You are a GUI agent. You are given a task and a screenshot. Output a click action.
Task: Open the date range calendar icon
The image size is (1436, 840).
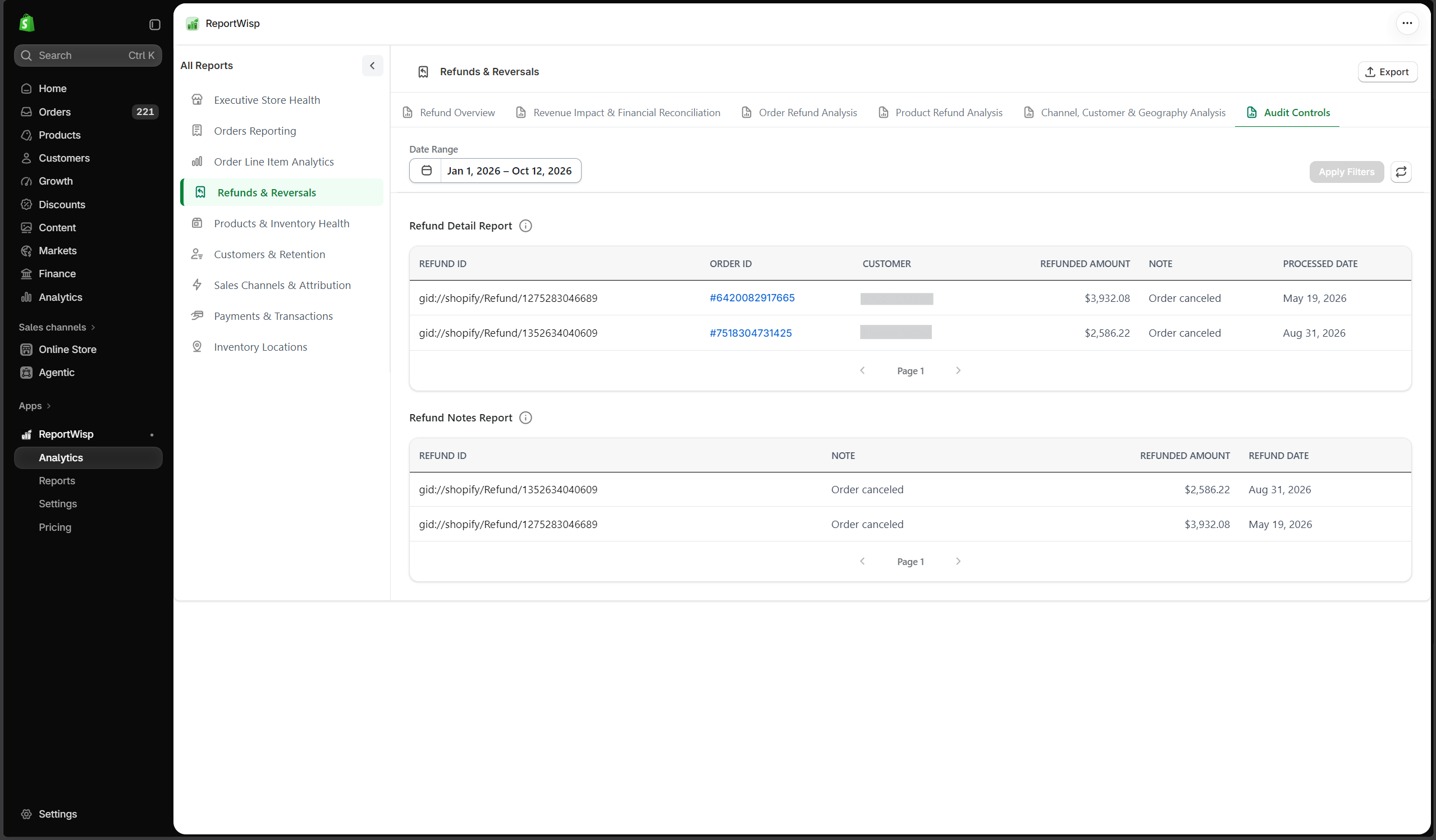click(x=426, y=171)
